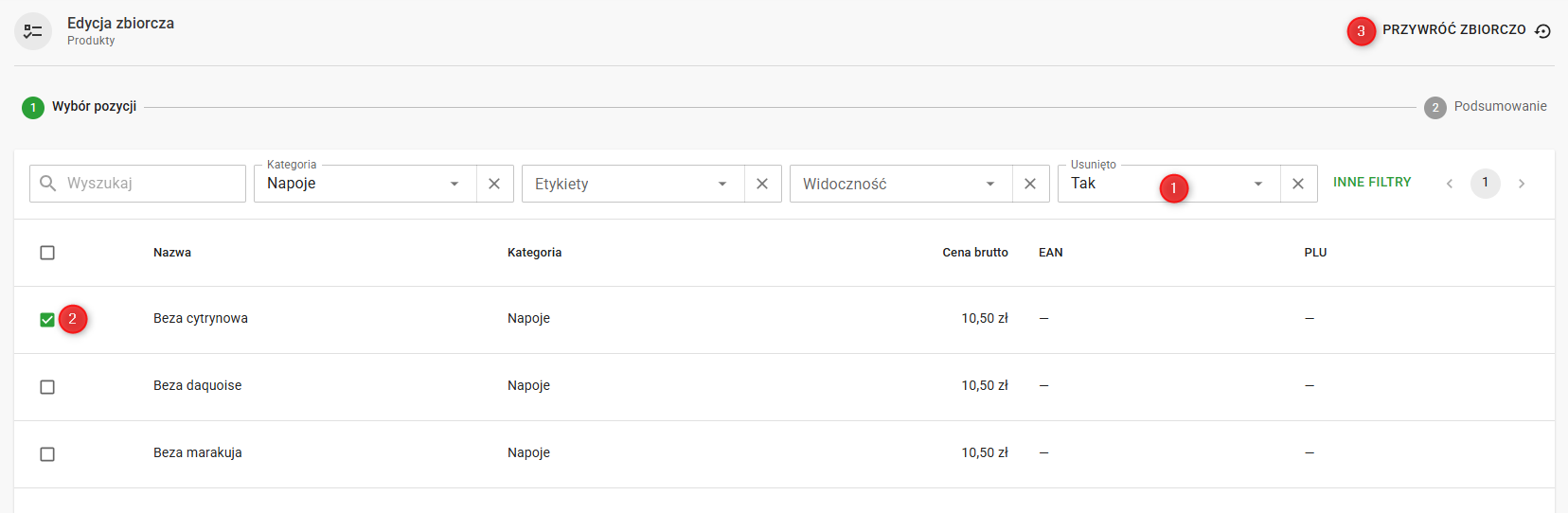Go to next page with right chevron
The image size is (1568, 513).
pyautogui.click(x=1522, y=184)
